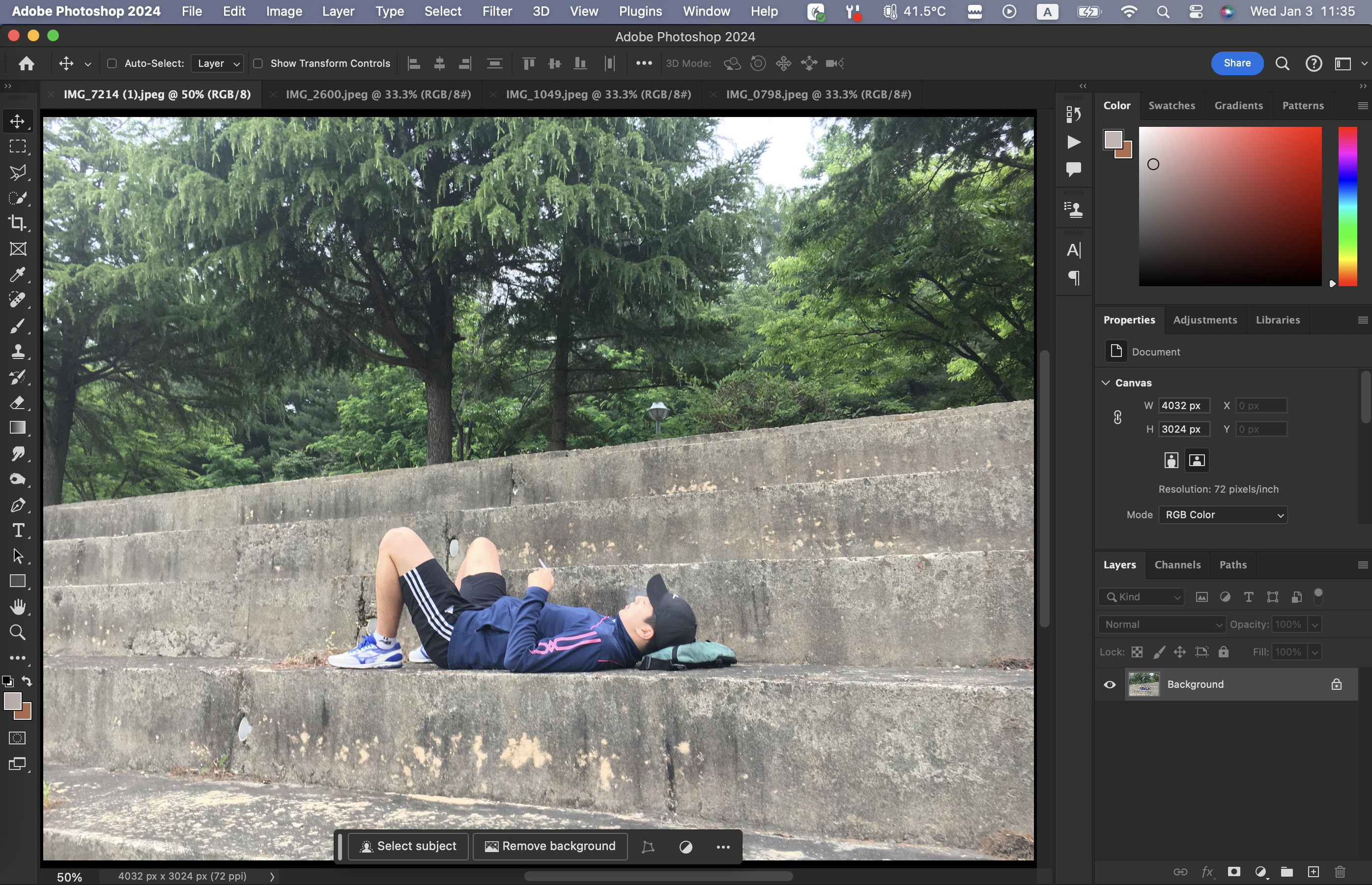
Task: Click the delete layer trash icon
Action: (x=1339, y=872)
